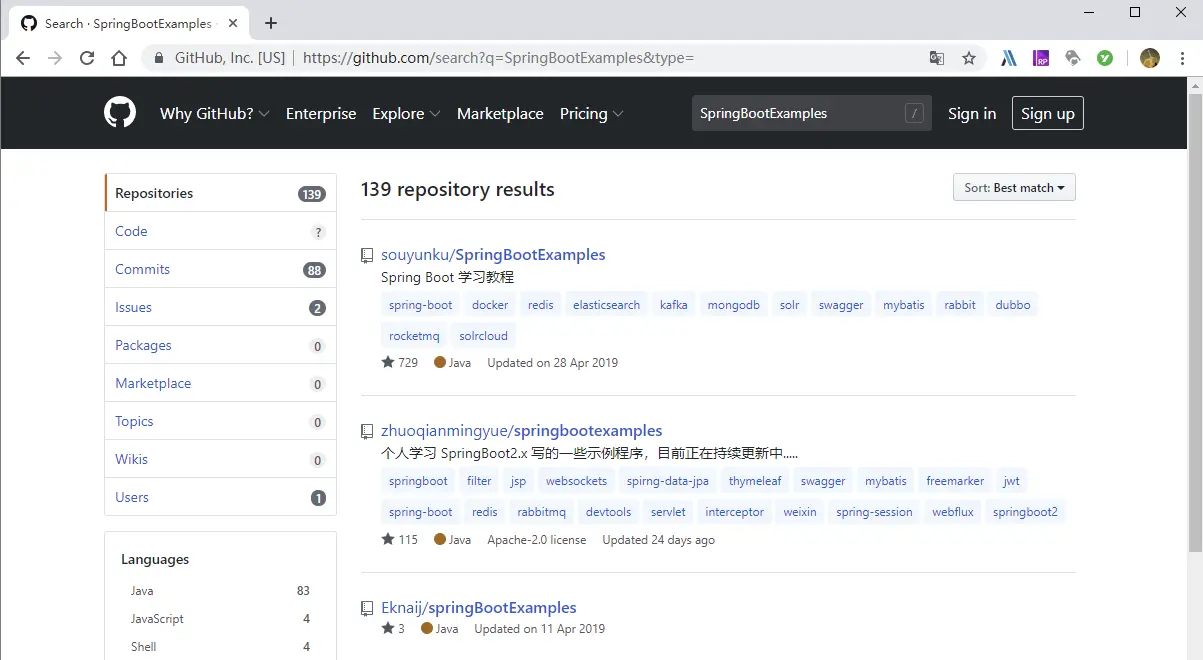Select the Repositories filter
This screenshot has height=660, width=1203.
click(220, 193)
